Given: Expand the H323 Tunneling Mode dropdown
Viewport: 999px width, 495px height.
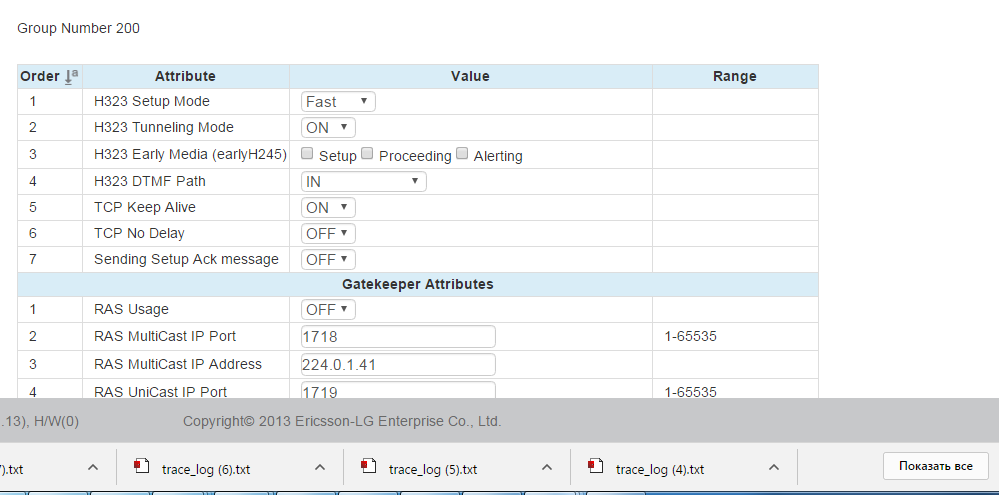Looking at the screenshot, I should click(328, 128).
